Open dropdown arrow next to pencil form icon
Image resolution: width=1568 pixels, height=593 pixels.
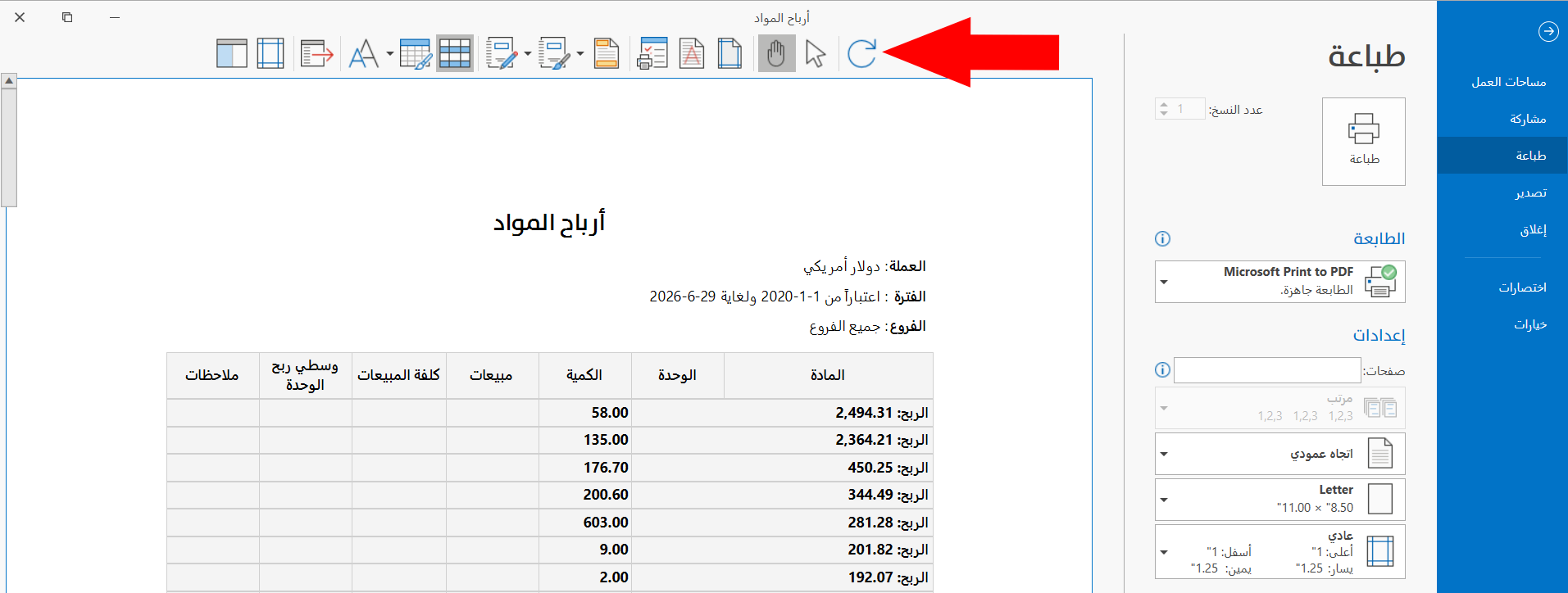pos(528,54)
